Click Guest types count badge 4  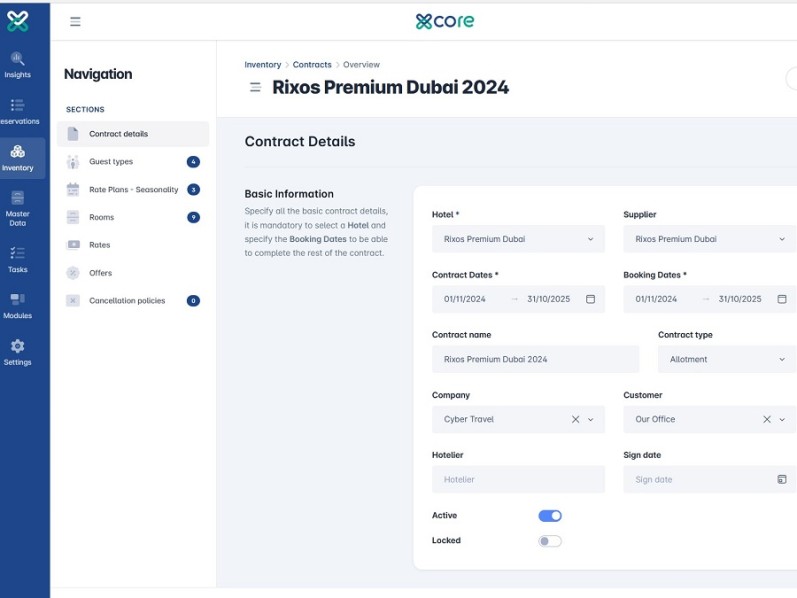(x=193, y=162)
